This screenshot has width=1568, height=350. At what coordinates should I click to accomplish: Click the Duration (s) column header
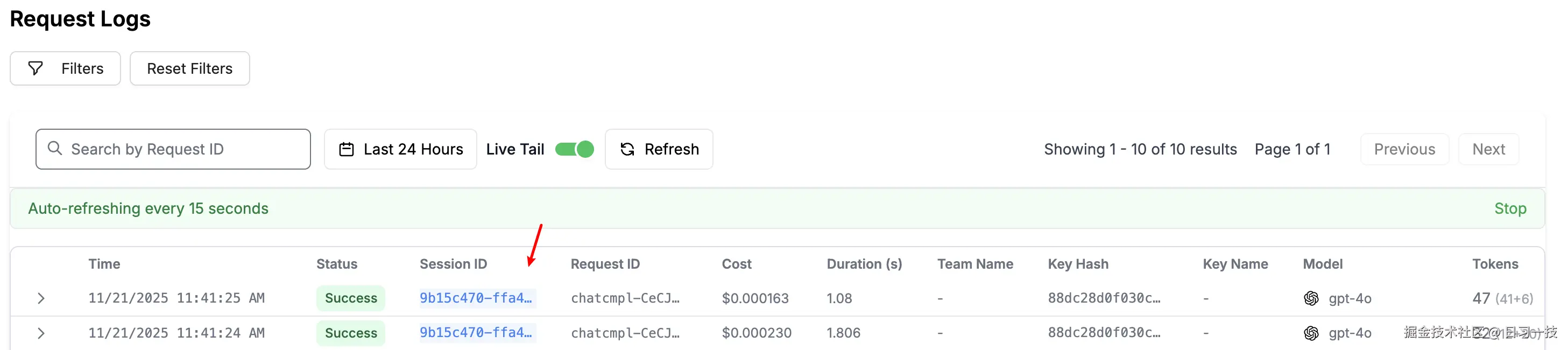[x=864, y=263]
